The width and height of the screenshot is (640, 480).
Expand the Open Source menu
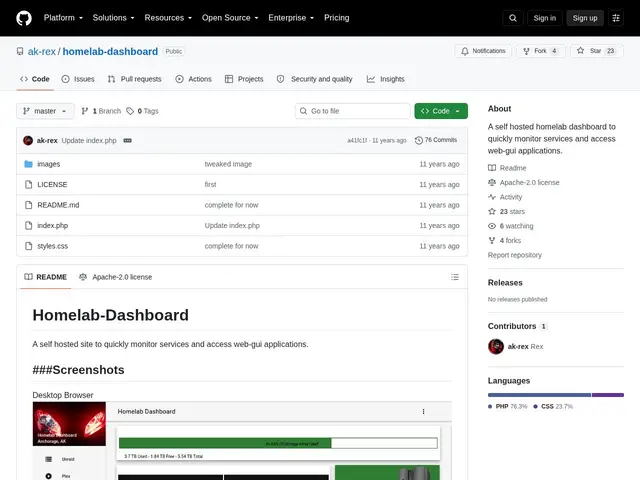230,18
